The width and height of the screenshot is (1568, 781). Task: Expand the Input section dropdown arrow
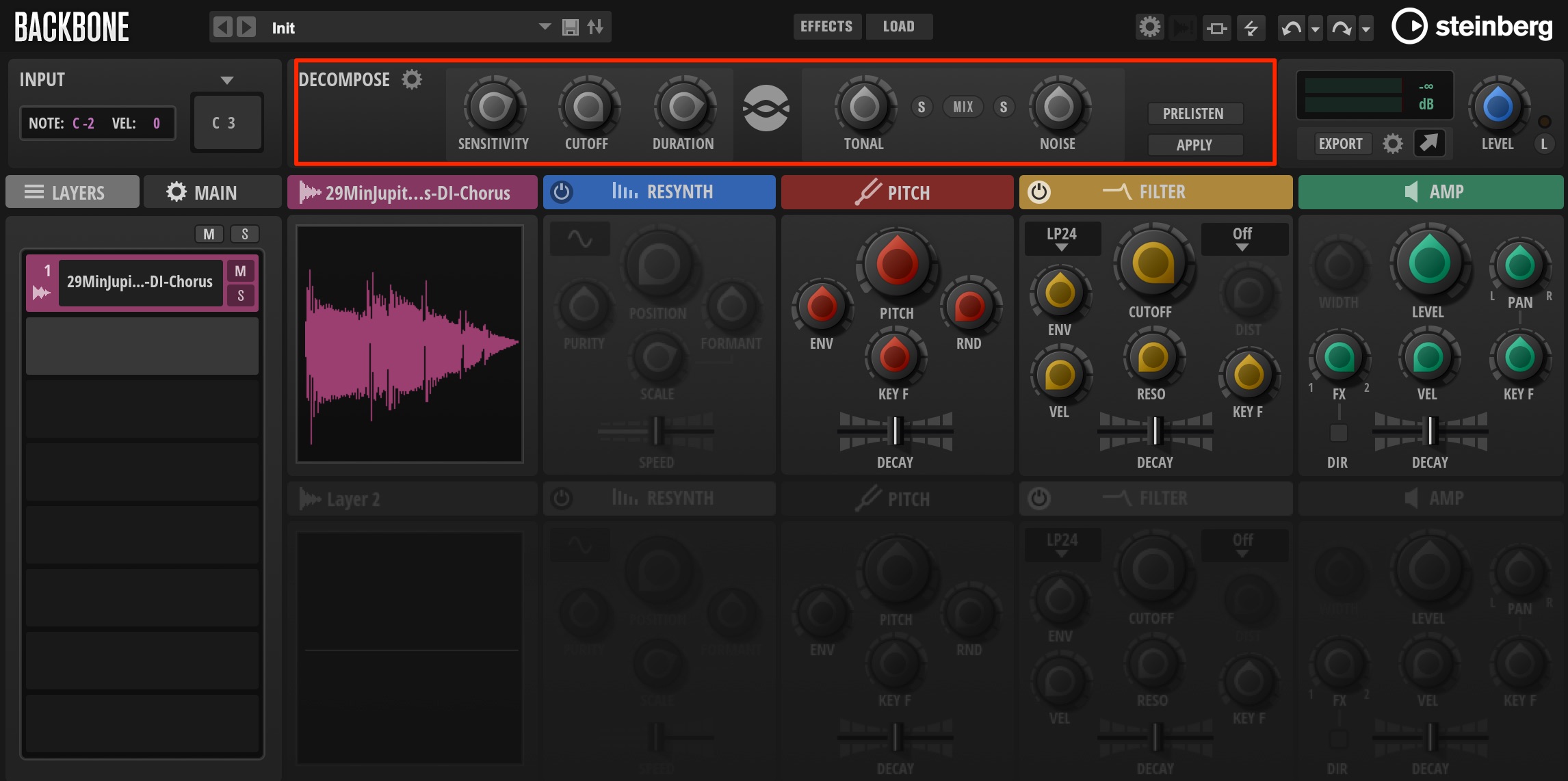[x=227, y=80]
